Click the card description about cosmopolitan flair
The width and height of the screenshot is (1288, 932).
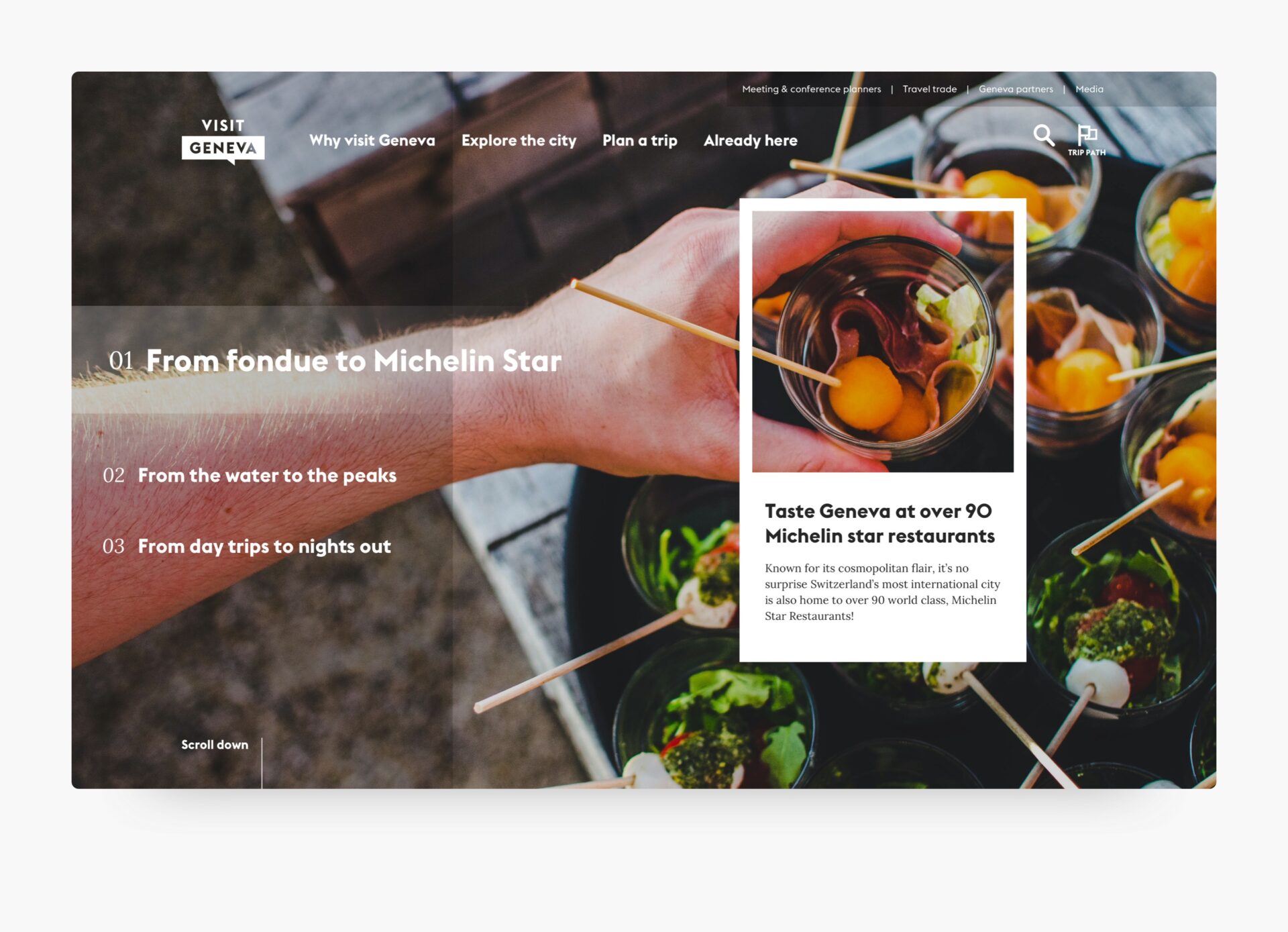[x=882, y=592]
